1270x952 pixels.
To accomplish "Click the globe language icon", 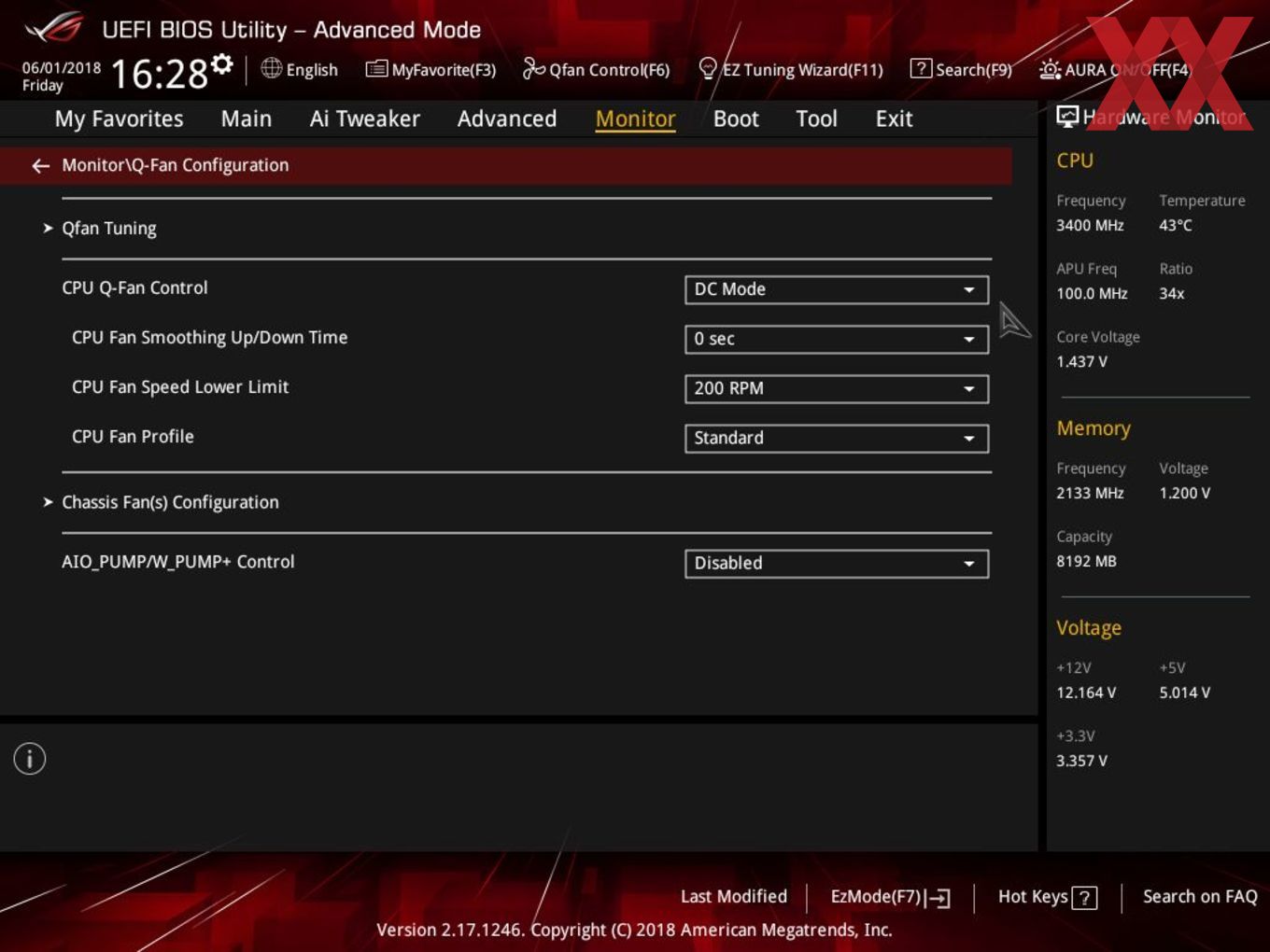I will pyautogui.click(x=271, y=68).
